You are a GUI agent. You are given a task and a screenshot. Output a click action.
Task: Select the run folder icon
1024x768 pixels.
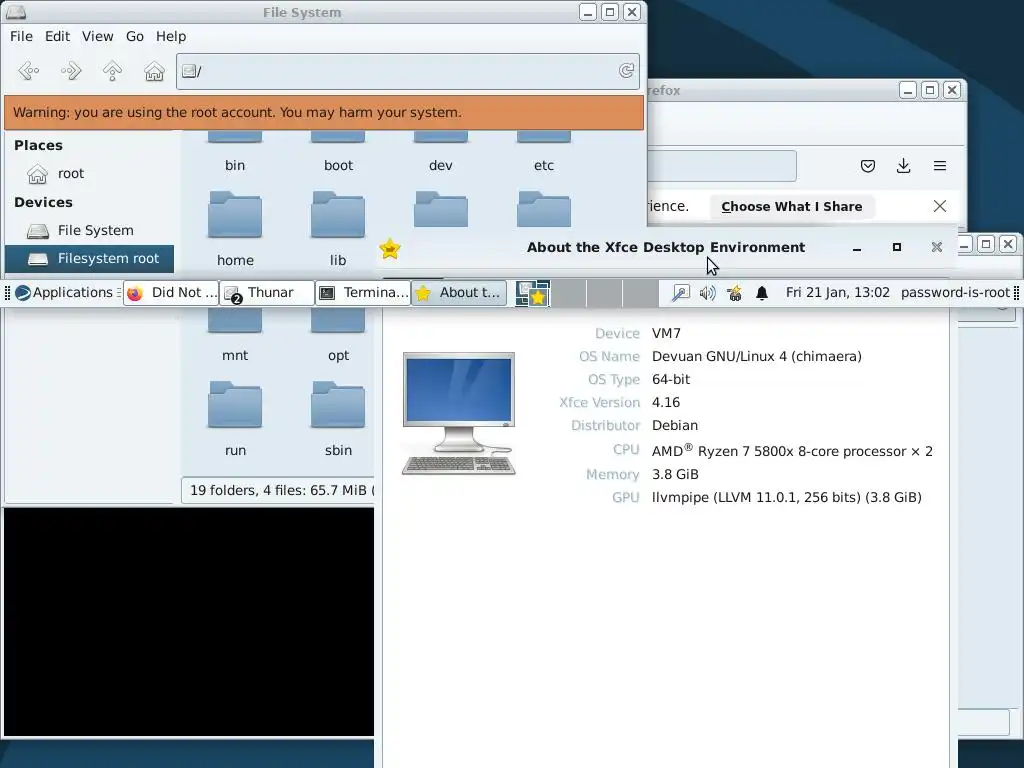235,404
